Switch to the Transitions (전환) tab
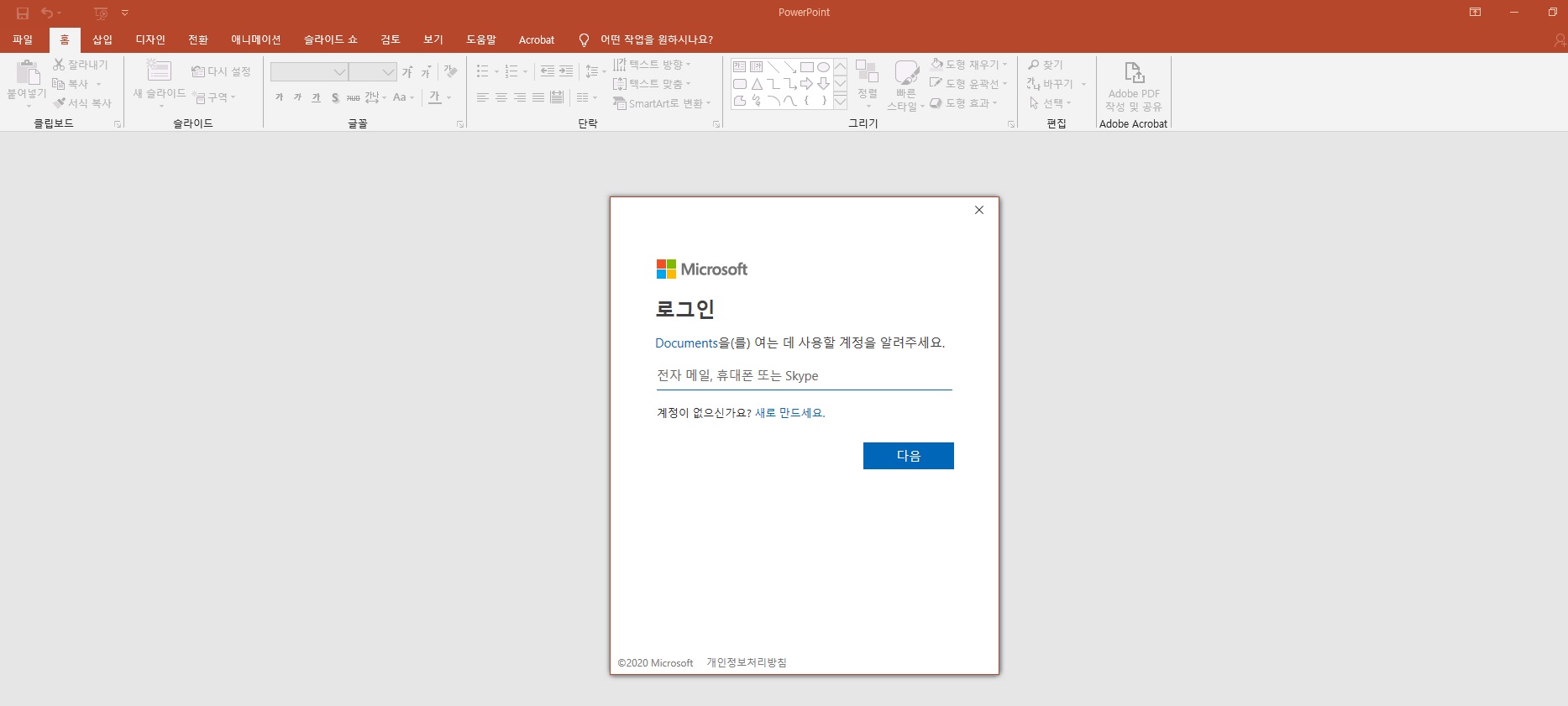Viewport: 1568px width, 706px height. tap(198, 39)
